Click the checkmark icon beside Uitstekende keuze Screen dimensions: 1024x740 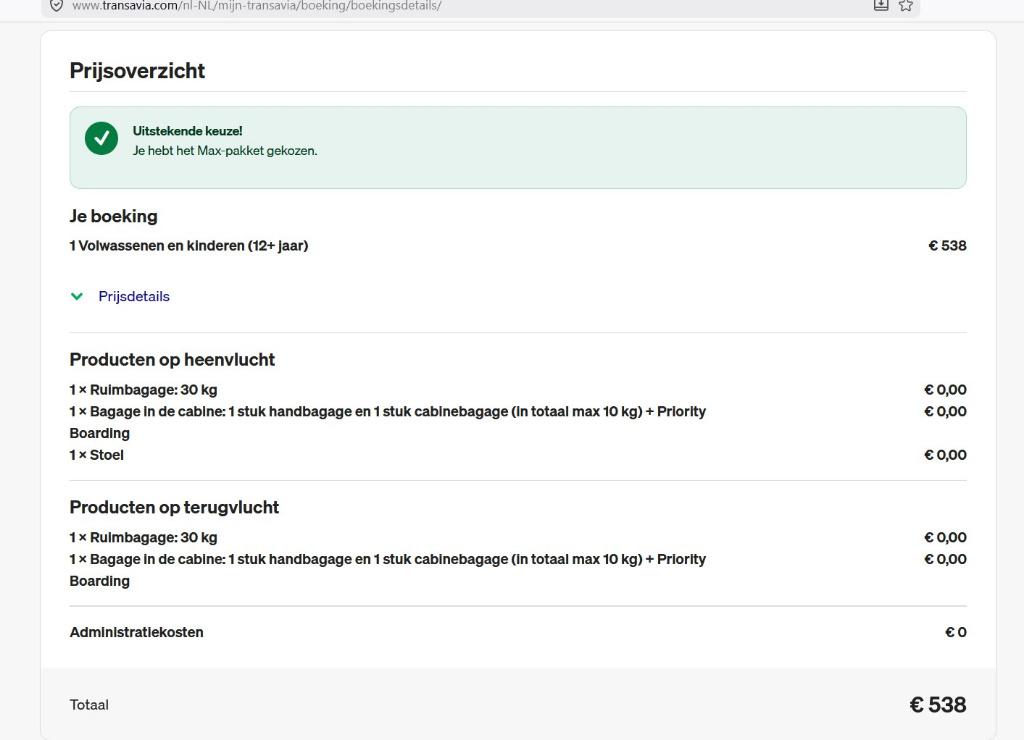101,138
